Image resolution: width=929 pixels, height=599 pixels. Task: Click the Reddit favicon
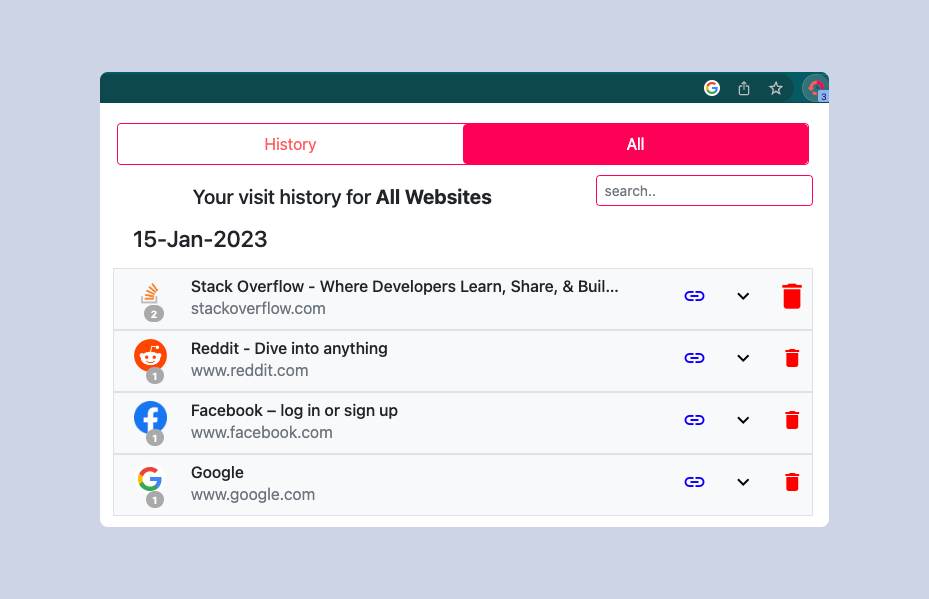click(x=150, y=355)
